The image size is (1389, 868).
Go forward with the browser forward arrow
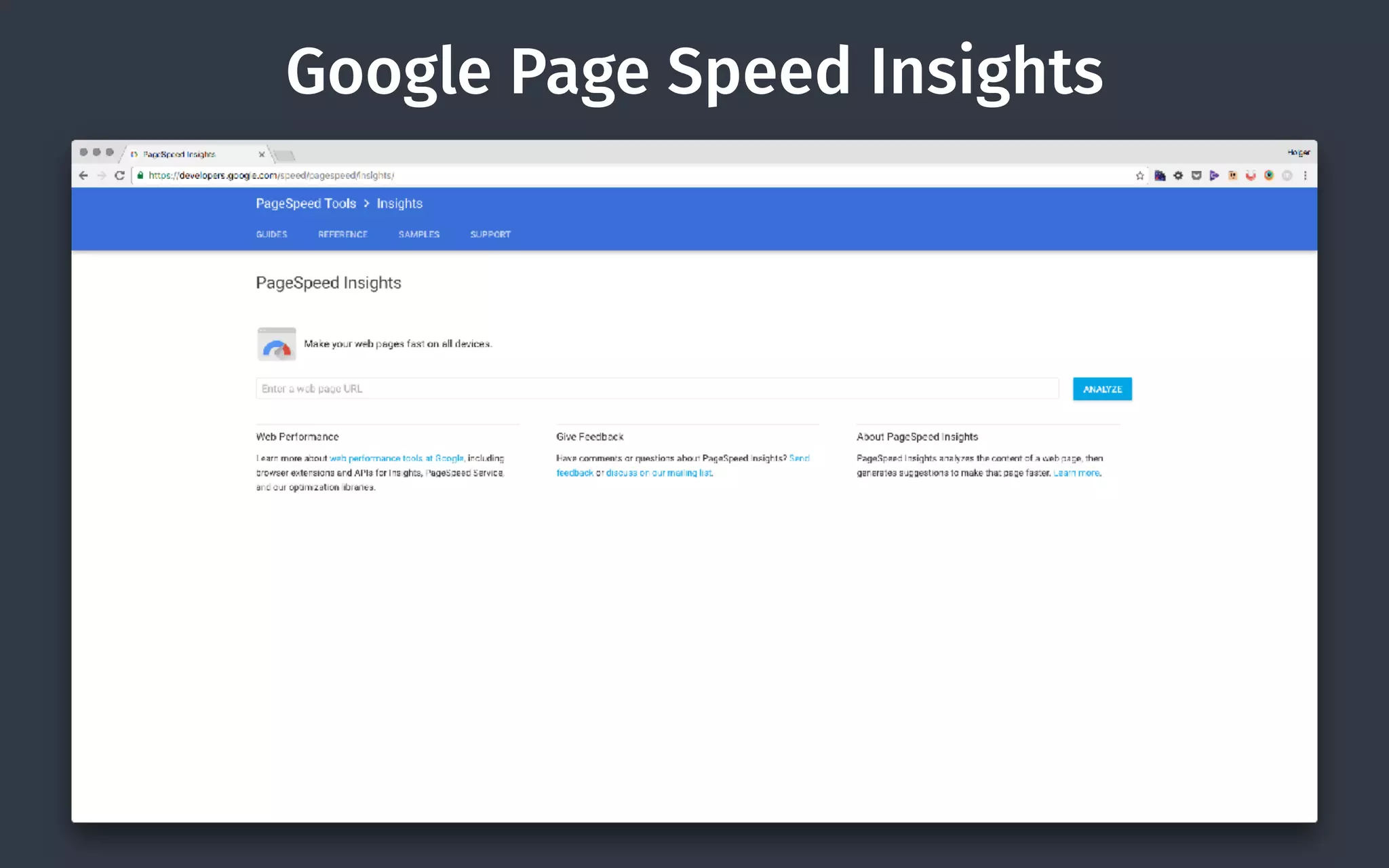tap(102, 176)
